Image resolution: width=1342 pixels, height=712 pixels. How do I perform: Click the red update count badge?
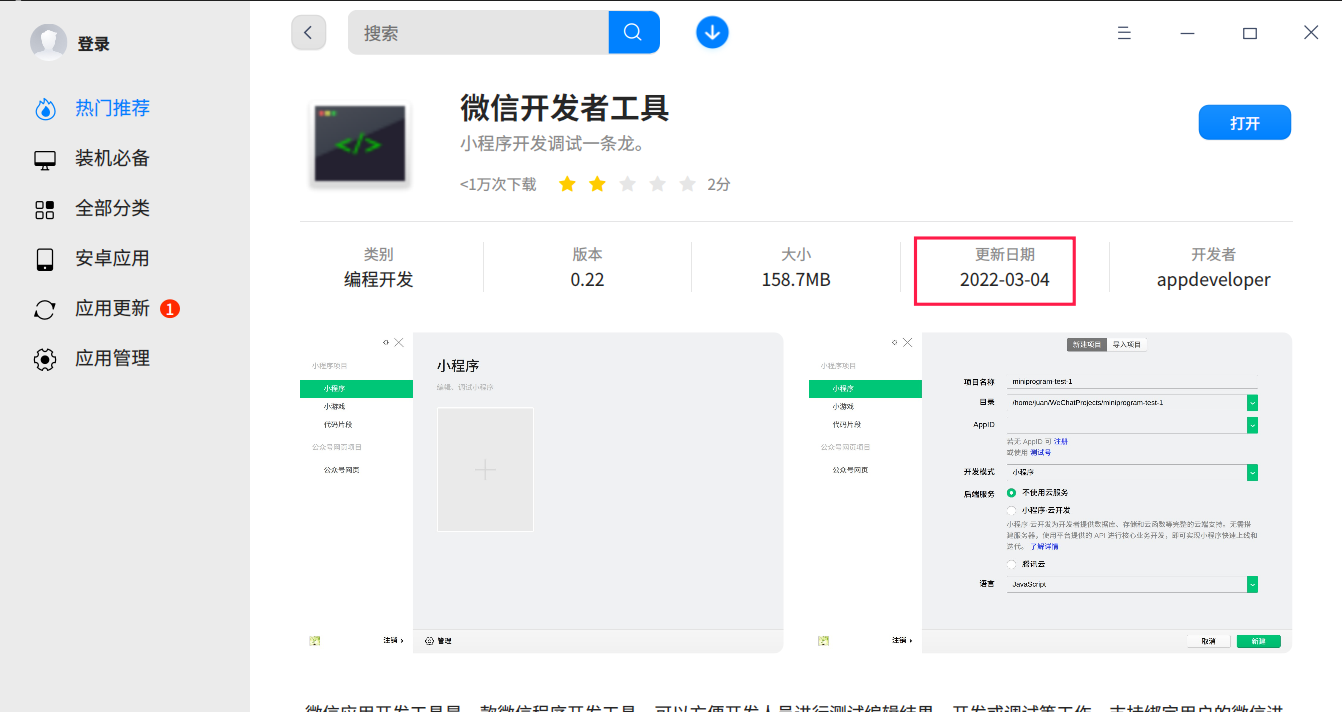pos(170,309)
